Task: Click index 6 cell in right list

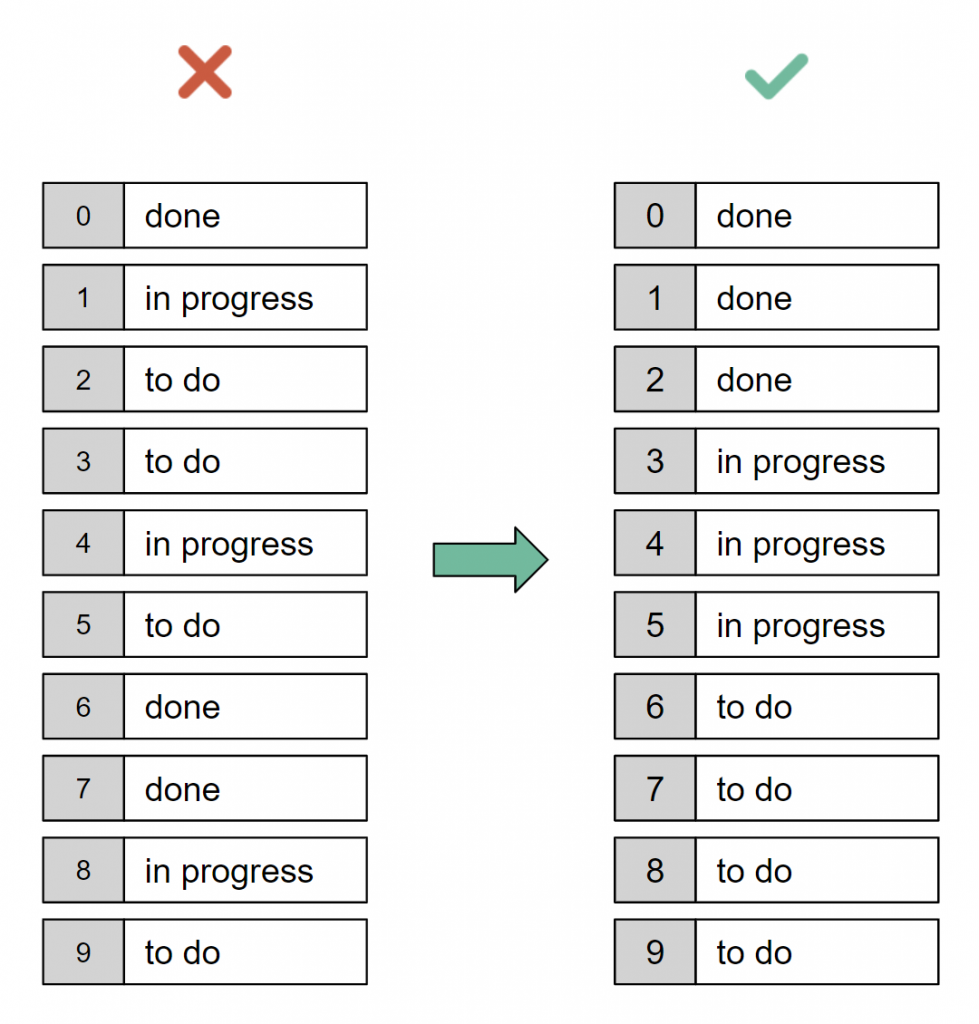Action: coord(655,707)
